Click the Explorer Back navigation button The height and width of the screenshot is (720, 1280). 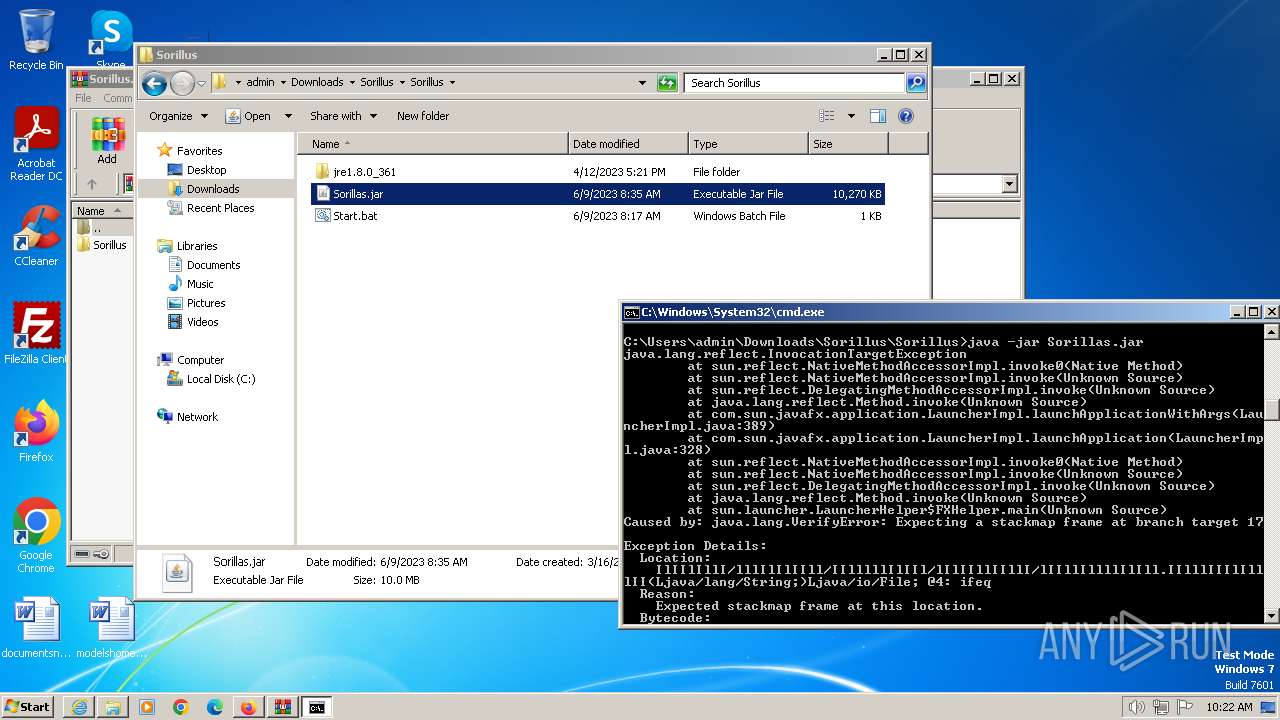154,83
